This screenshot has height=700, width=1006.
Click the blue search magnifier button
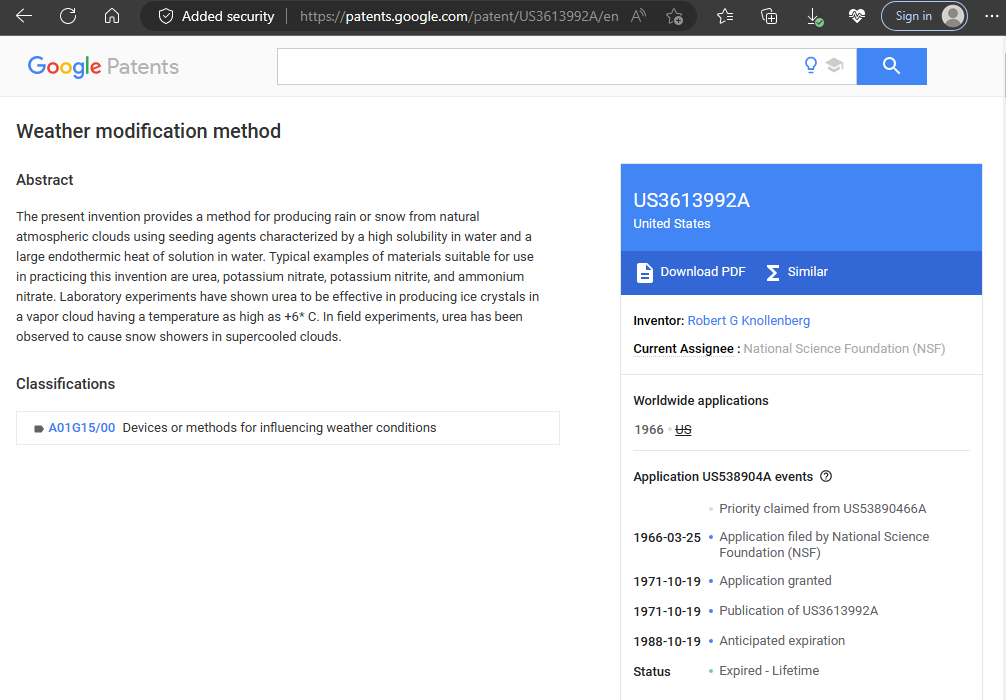click(891, 66)
